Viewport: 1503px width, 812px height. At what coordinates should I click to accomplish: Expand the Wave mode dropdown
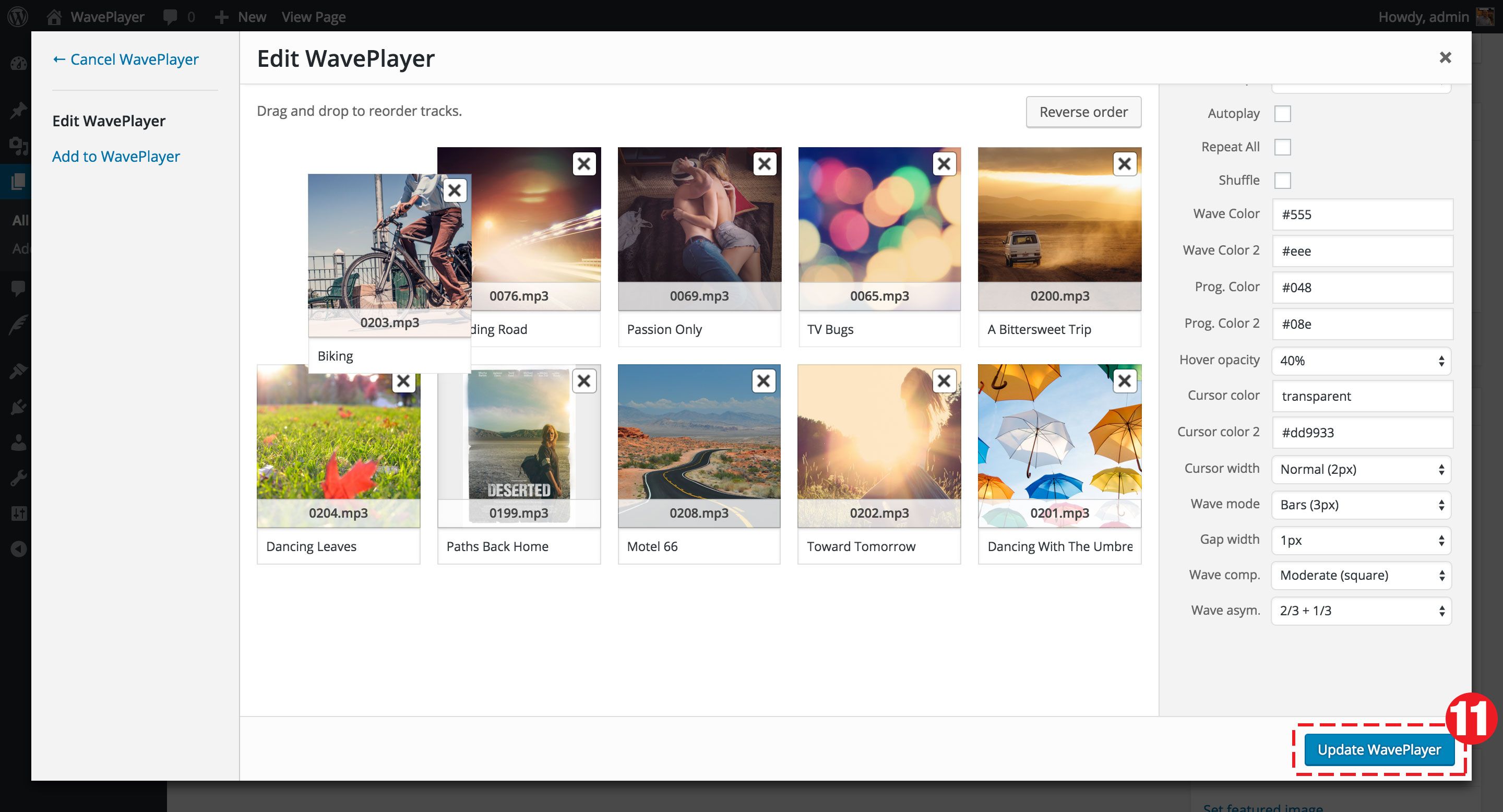(x=1361, y=505)
